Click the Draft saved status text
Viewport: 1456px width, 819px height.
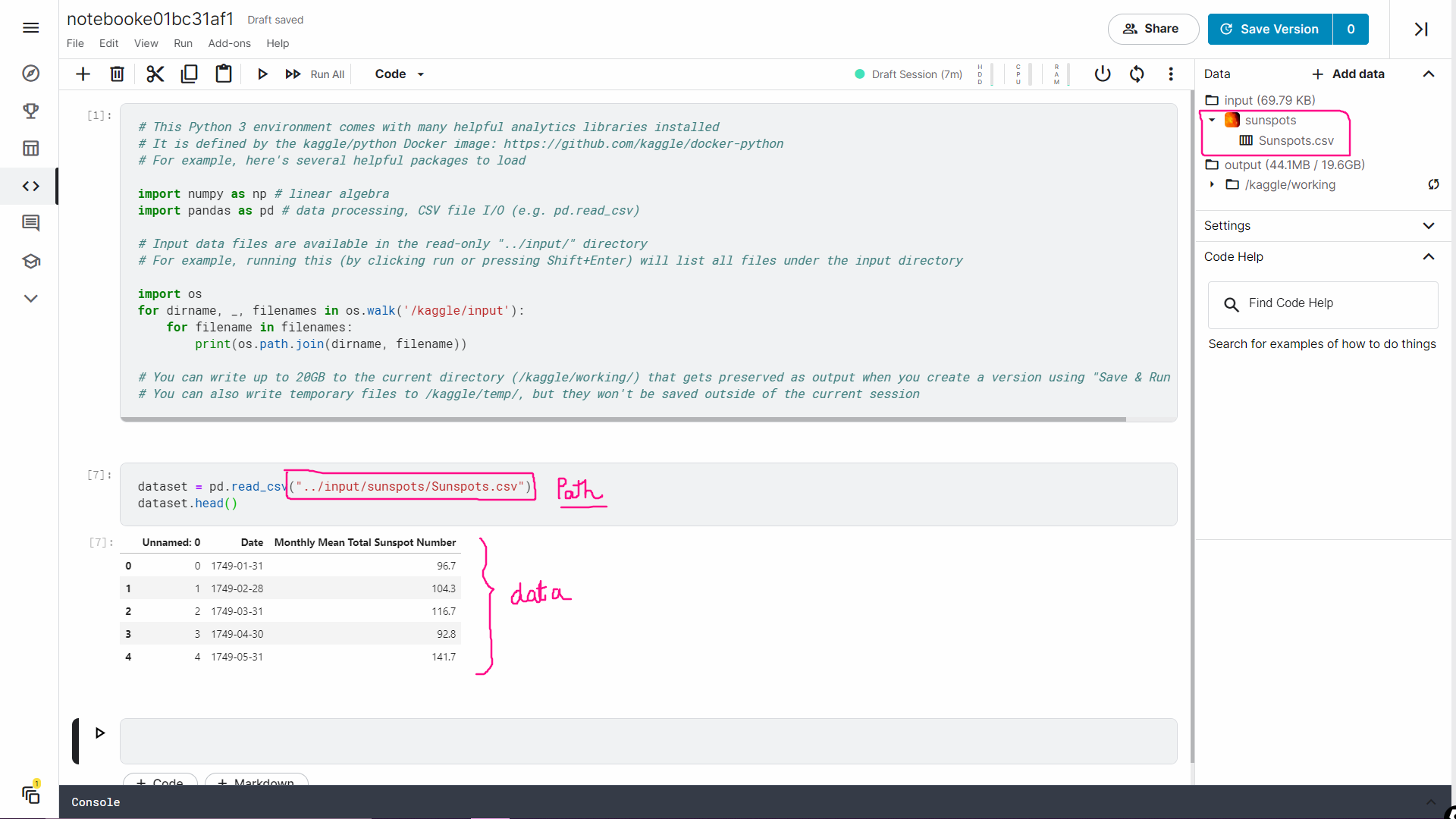[275, 20]
